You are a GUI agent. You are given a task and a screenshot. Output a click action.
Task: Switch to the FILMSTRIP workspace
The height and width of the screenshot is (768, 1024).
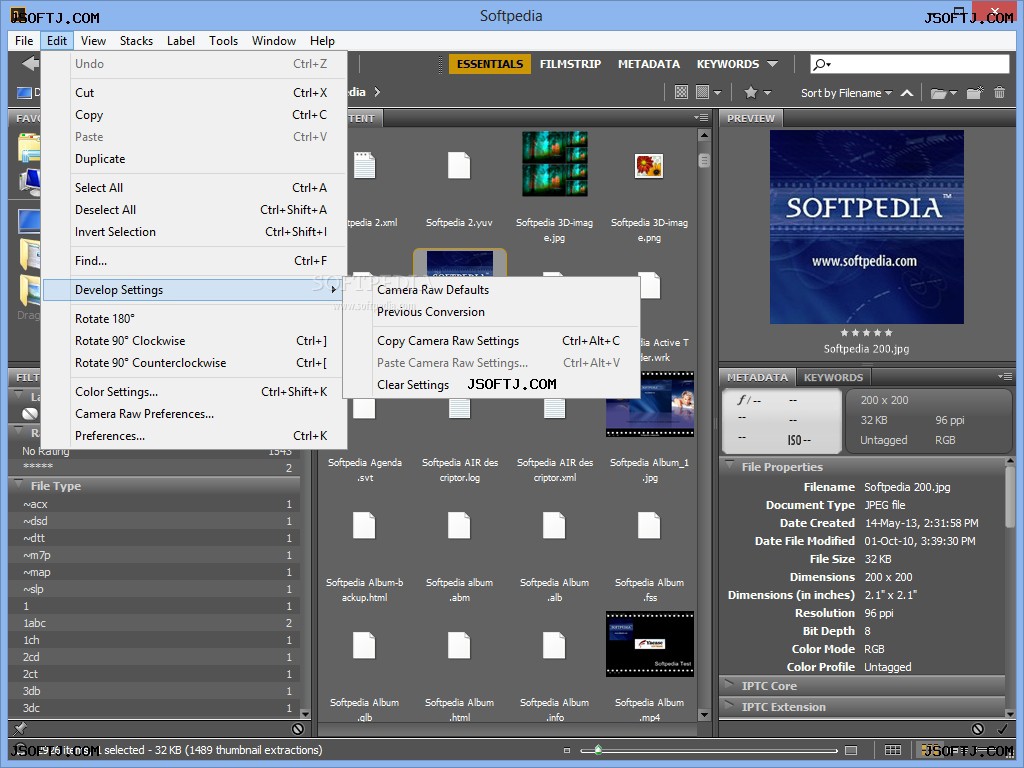[570, 64]
